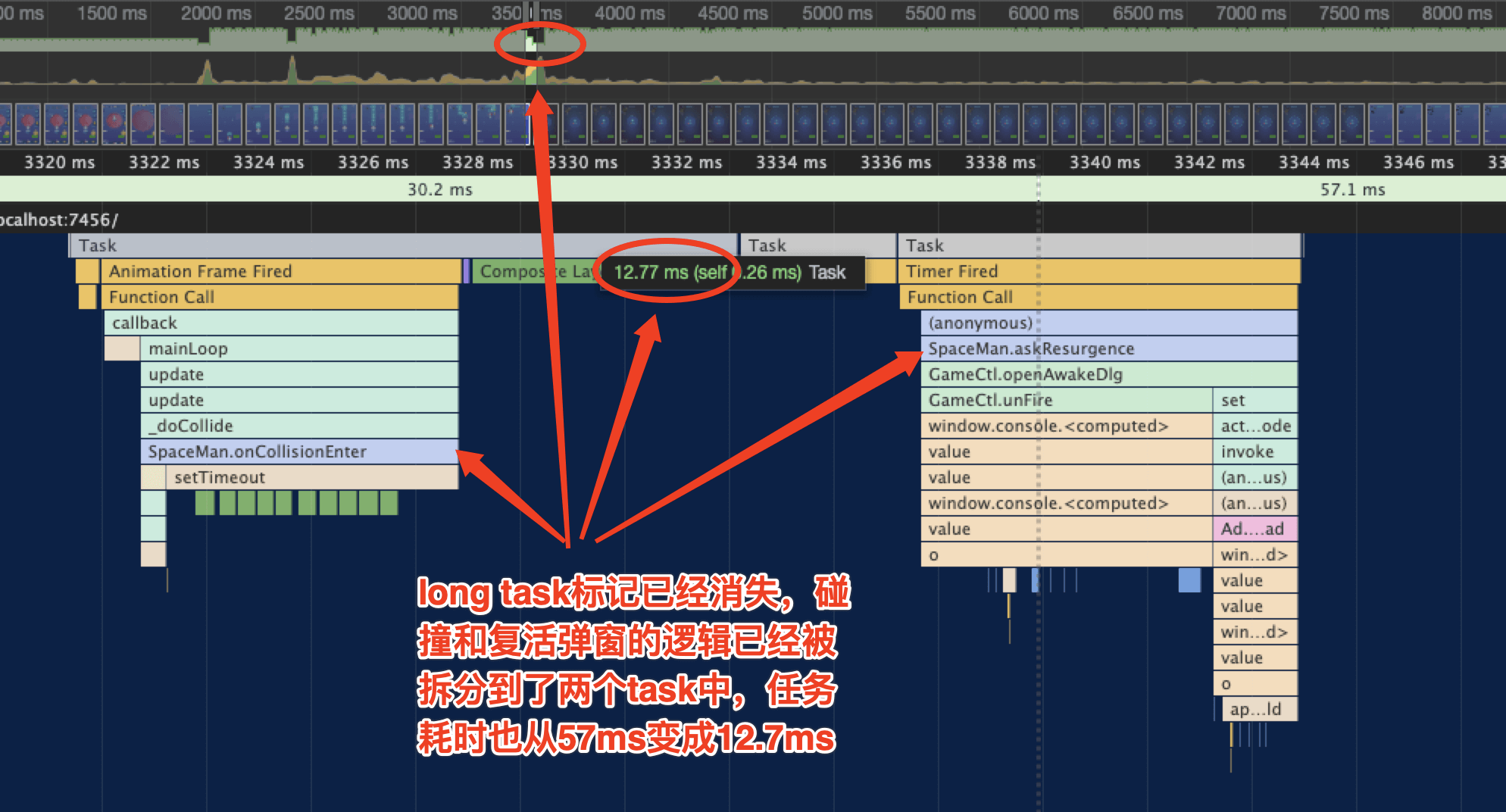Click the callback flame chart entry
Screen dimensions: 1506x812
click(280, 323)
